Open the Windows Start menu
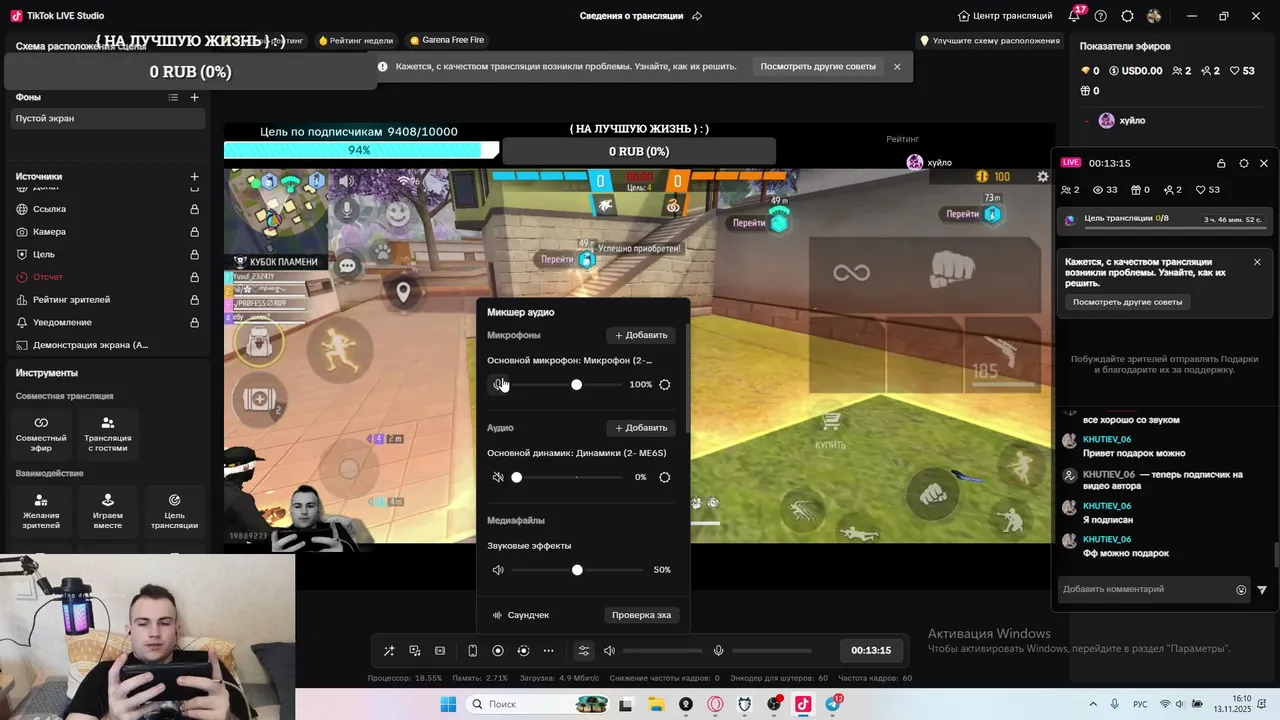This screenshot has height=720, width=1280. click(x=448, y=704)
